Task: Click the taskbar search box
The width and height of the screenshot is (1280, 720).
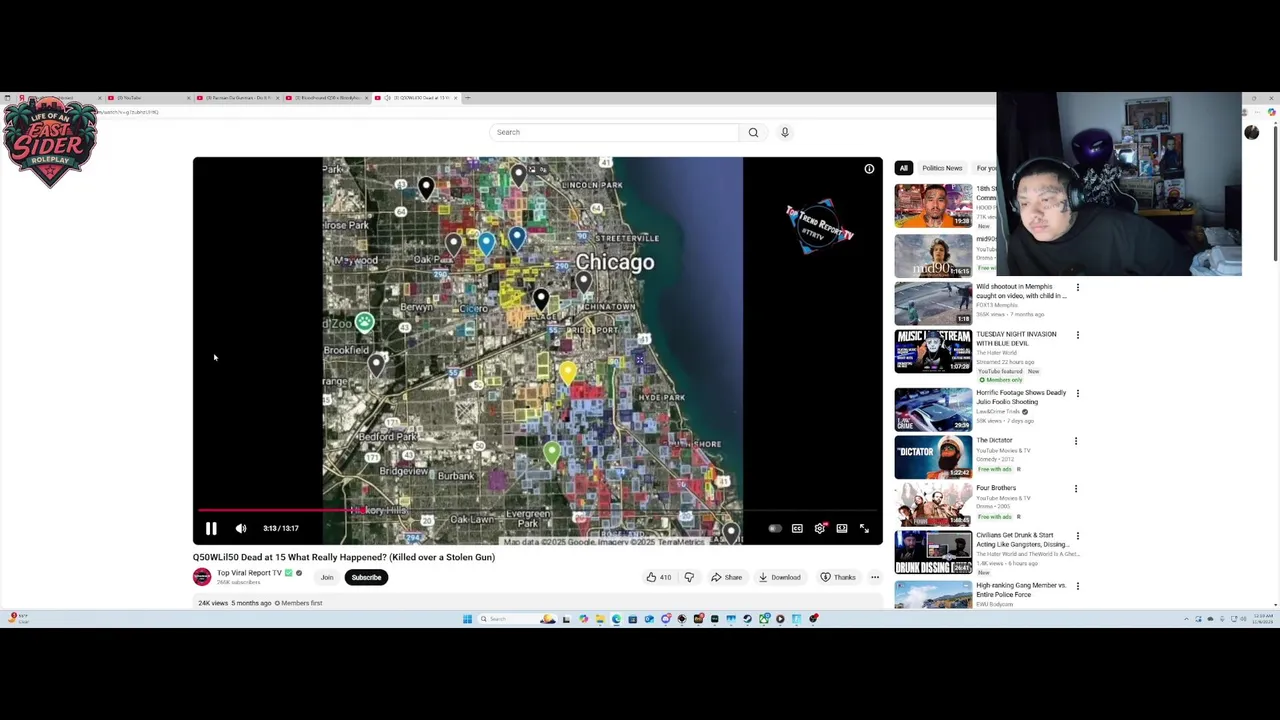Action: pos(518,619)
